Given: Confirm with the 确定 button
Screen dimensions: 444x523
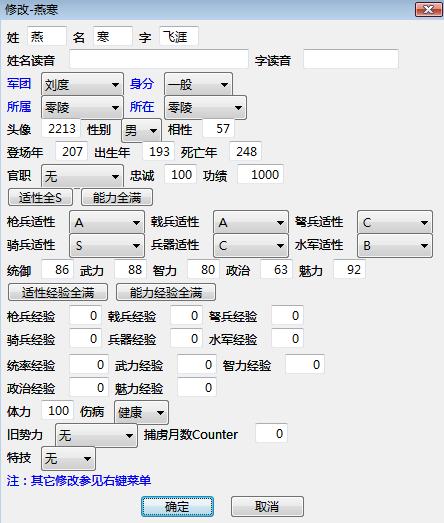Looking at the screenshot, I should 177,506.
